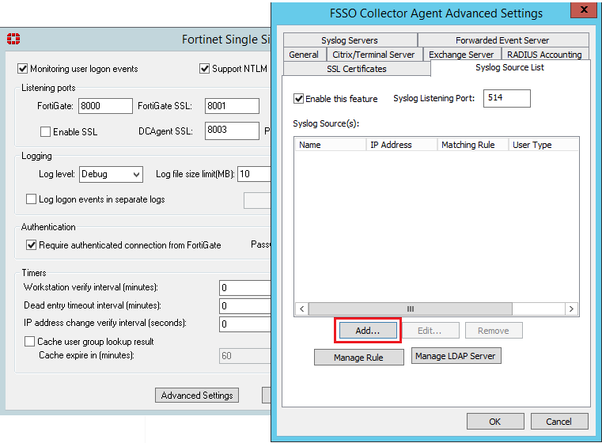Screen dimensions: 602x443
Task: Enable SSL checkbox under Listening ports
Action: pos(45,131)
